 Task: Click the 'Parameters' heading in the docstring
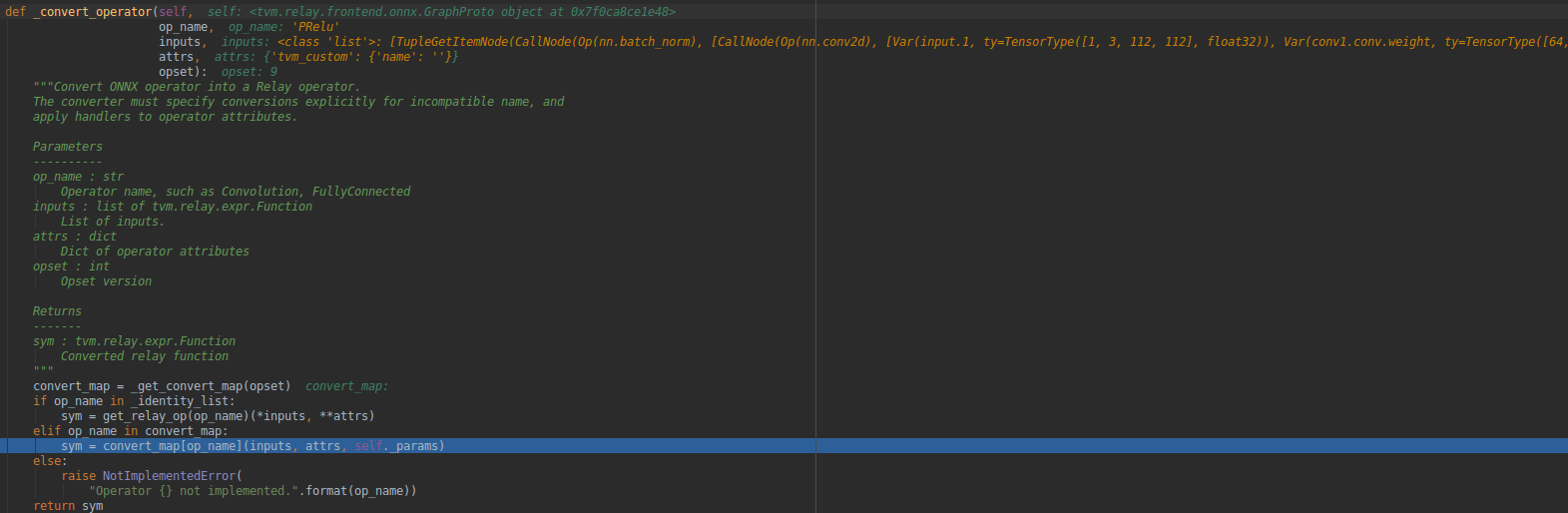click(x=68, y=147)
